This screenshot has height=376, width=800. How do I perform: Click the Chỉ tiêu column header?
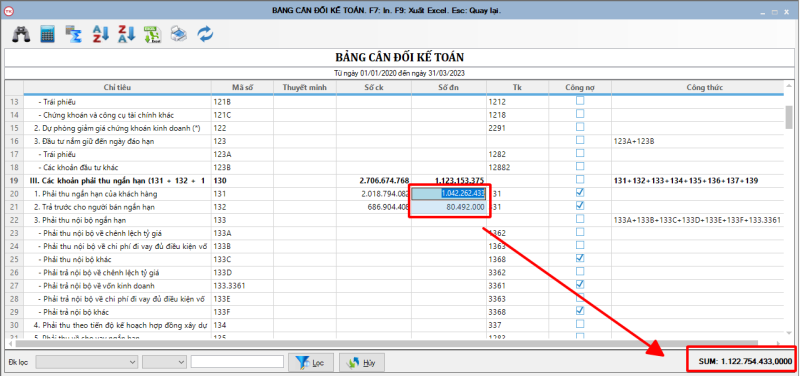117,88
